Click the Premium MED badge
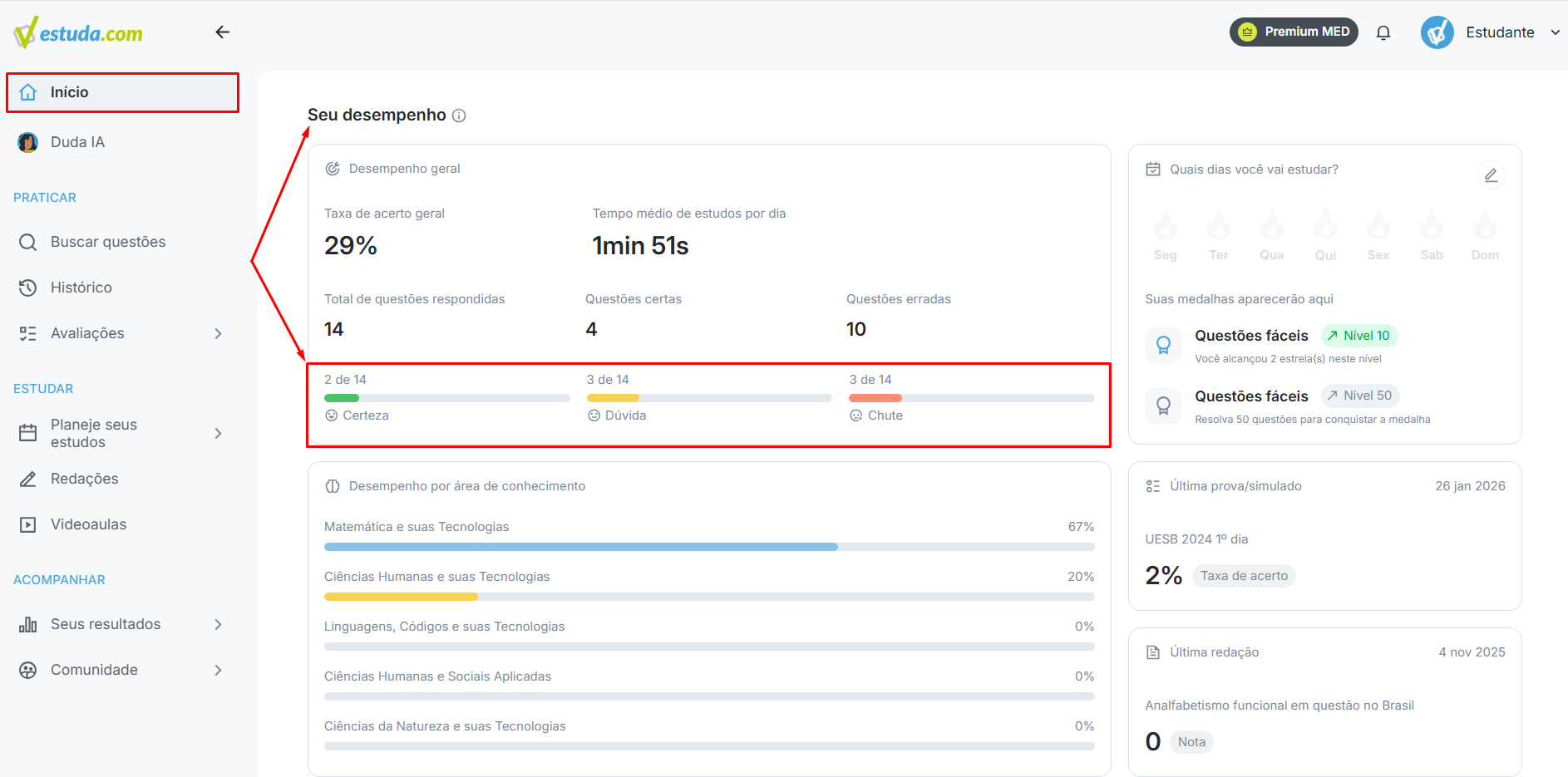 [x=1294, y=32]
